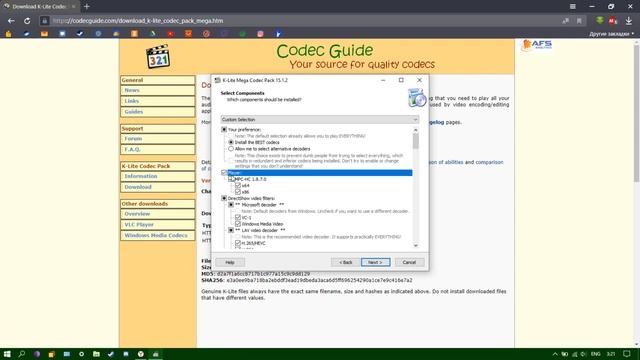The image size is (640, 360).
Task: Click the installer disc icon in header
Action: pos(417,98)
